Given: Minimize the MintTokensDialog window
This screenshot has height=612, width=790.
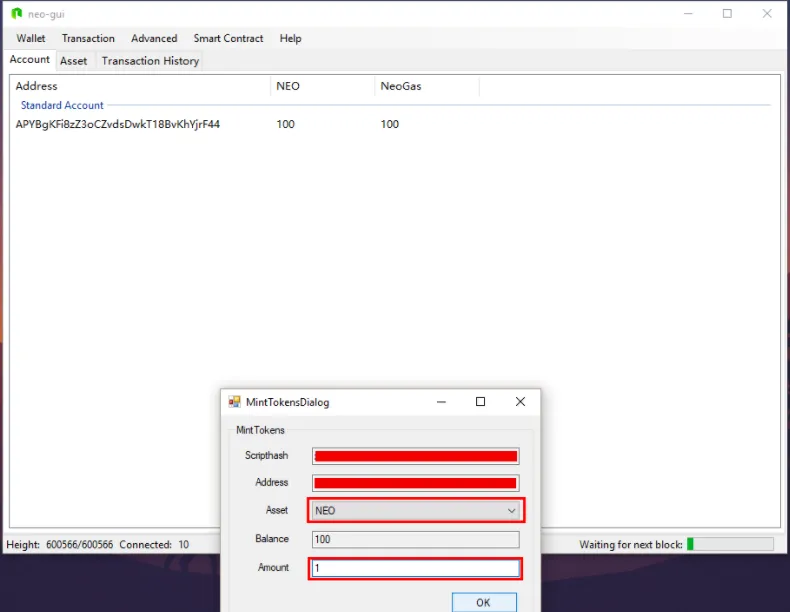Looking at the screenshot, I should tap(441, 401).
